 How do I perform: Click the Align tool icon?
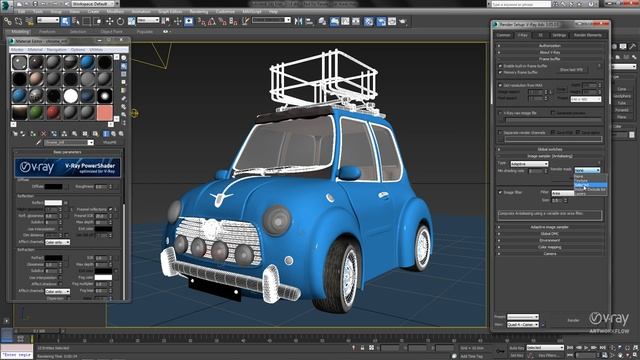pos(309,21)
